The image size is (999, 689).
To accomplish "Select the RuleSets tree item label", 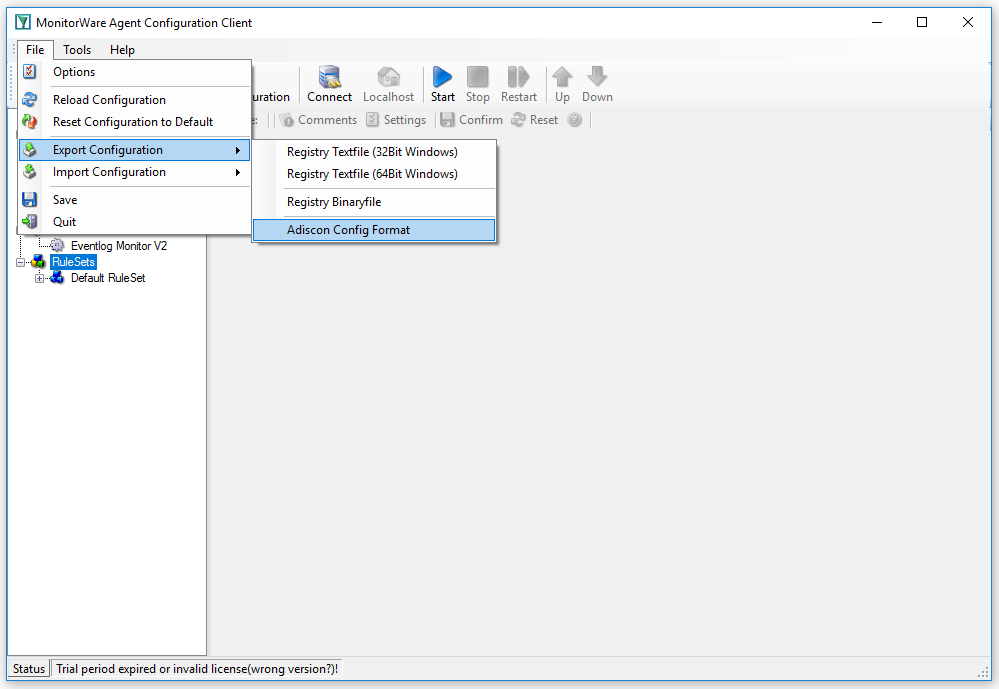I will coord(73,262).
